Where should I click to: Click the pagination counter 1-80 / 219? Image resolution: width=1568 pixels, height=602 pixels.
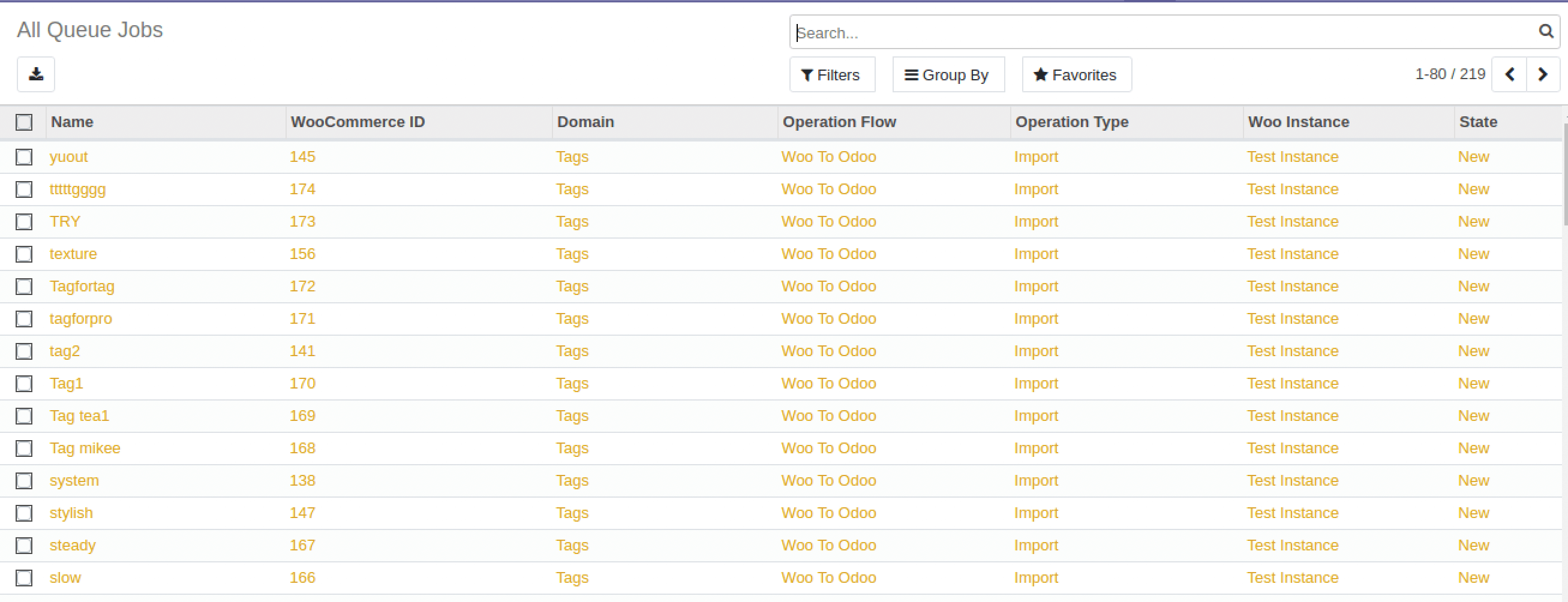click(1449, 74)
